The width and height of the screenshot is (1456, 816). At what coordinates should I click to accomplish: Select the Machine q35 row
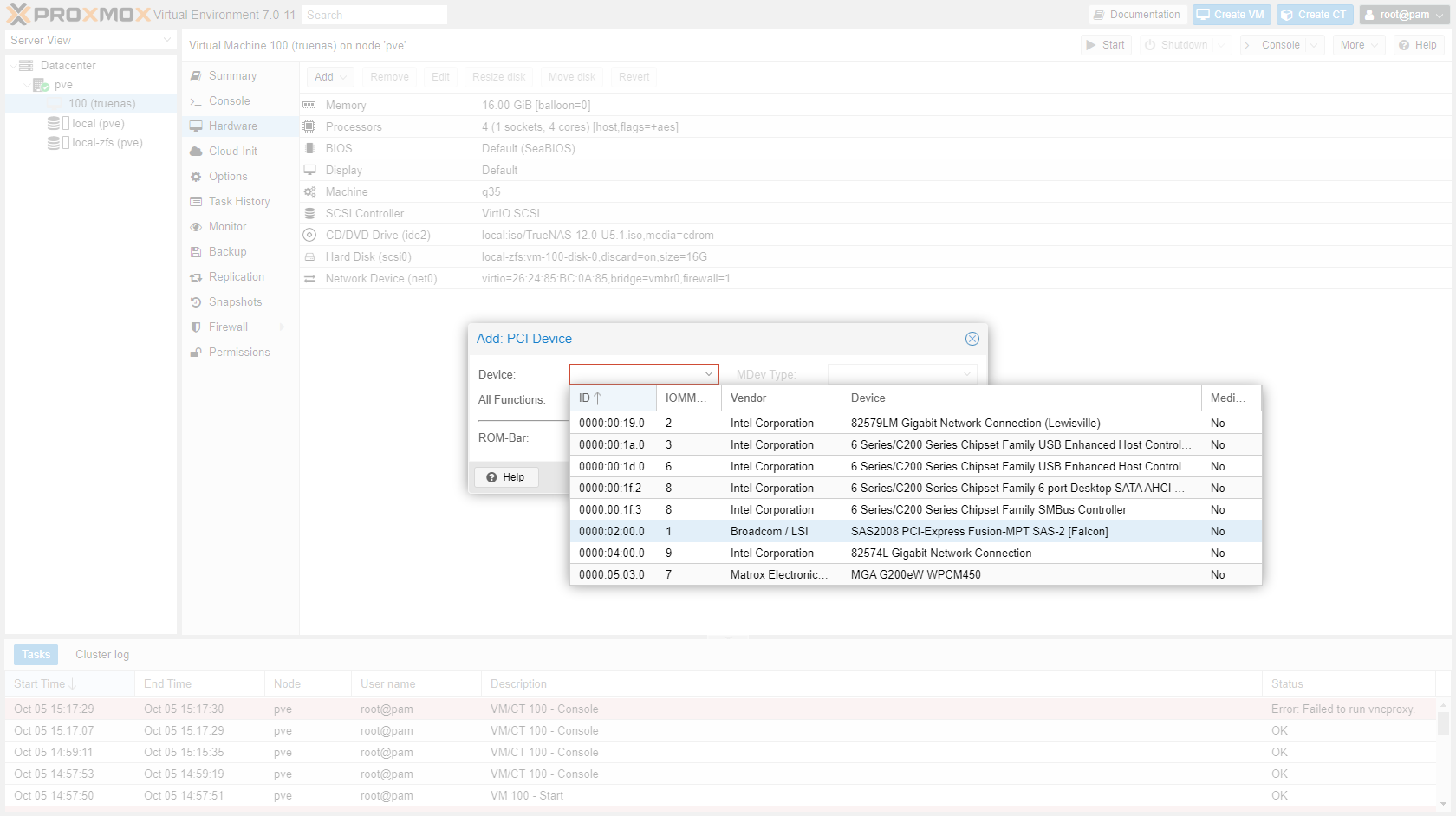[875, 192]
